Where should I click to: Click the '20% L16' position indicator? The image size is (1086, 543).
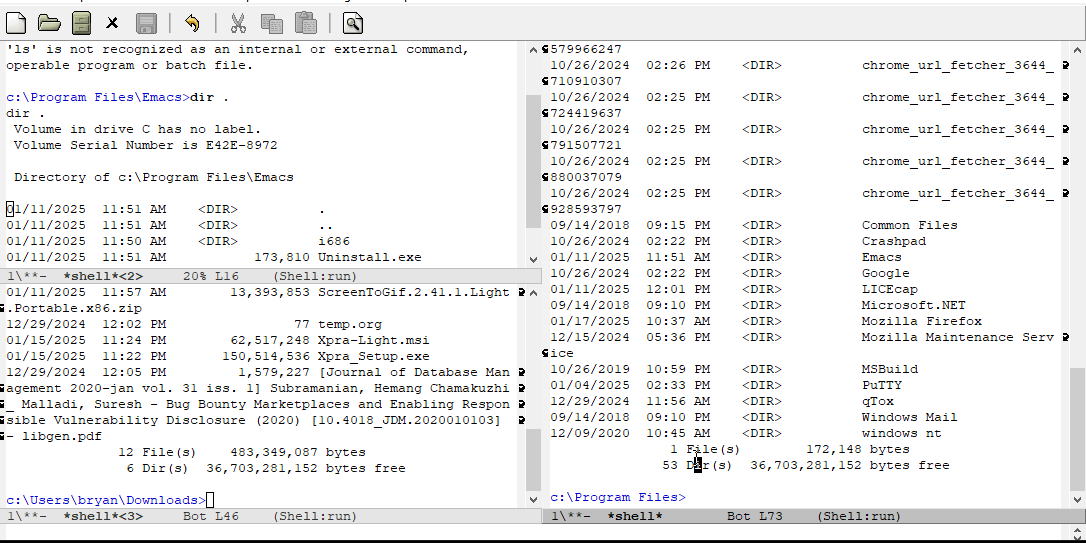pos(211,276)
